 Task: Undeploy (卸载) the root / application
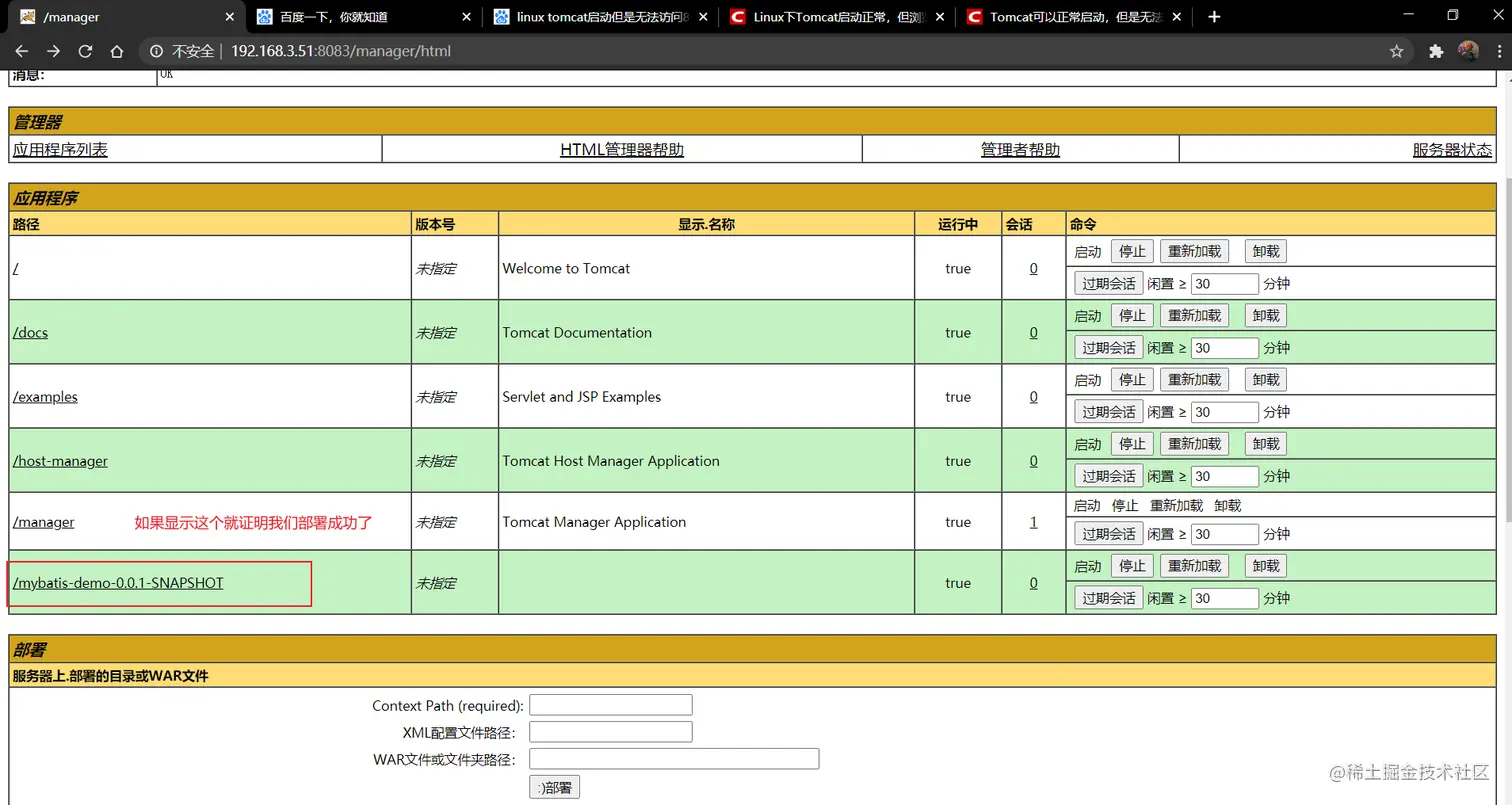(x=1266, y=251)
